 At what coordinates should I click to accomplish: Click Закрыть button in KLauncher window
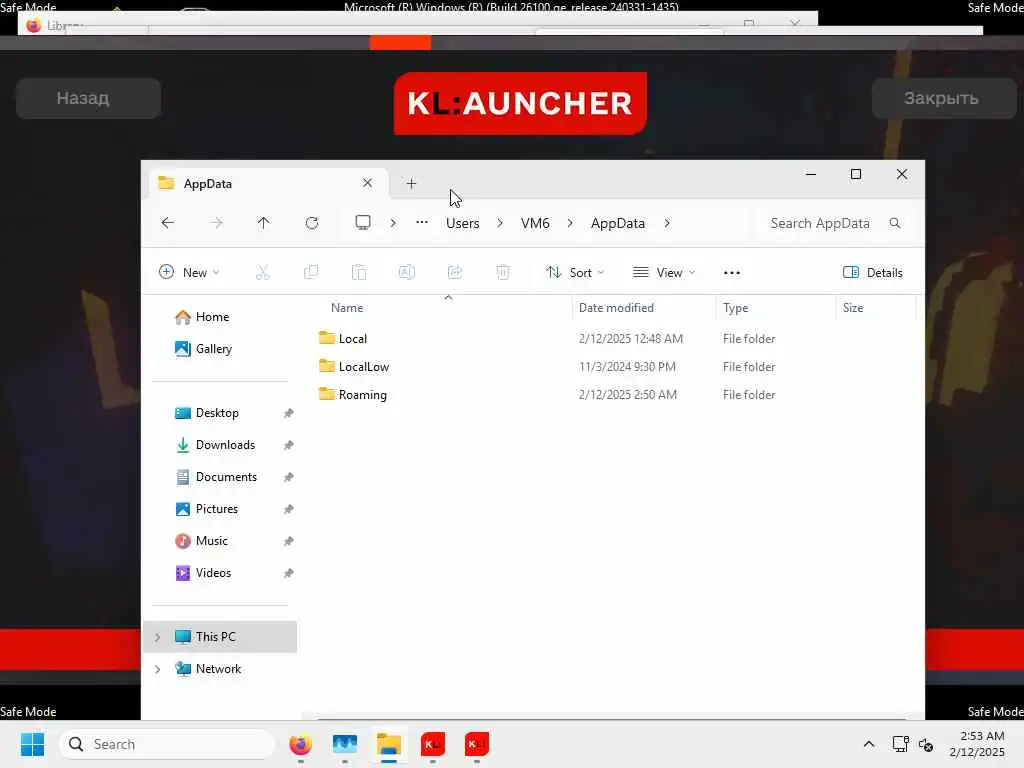(944, 99)
